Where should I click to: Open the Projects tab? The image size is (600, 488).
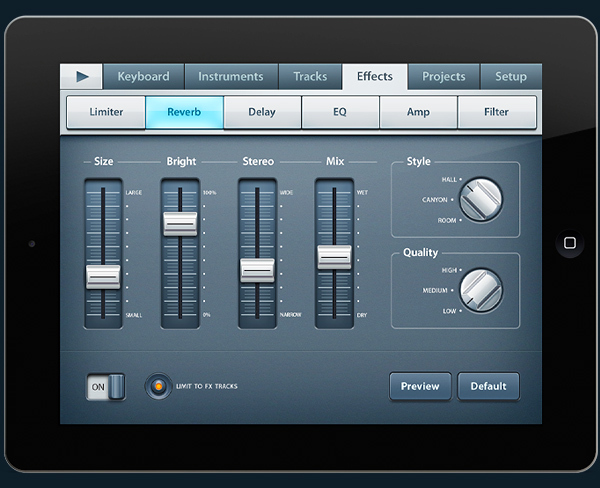(x=443, y=77)
